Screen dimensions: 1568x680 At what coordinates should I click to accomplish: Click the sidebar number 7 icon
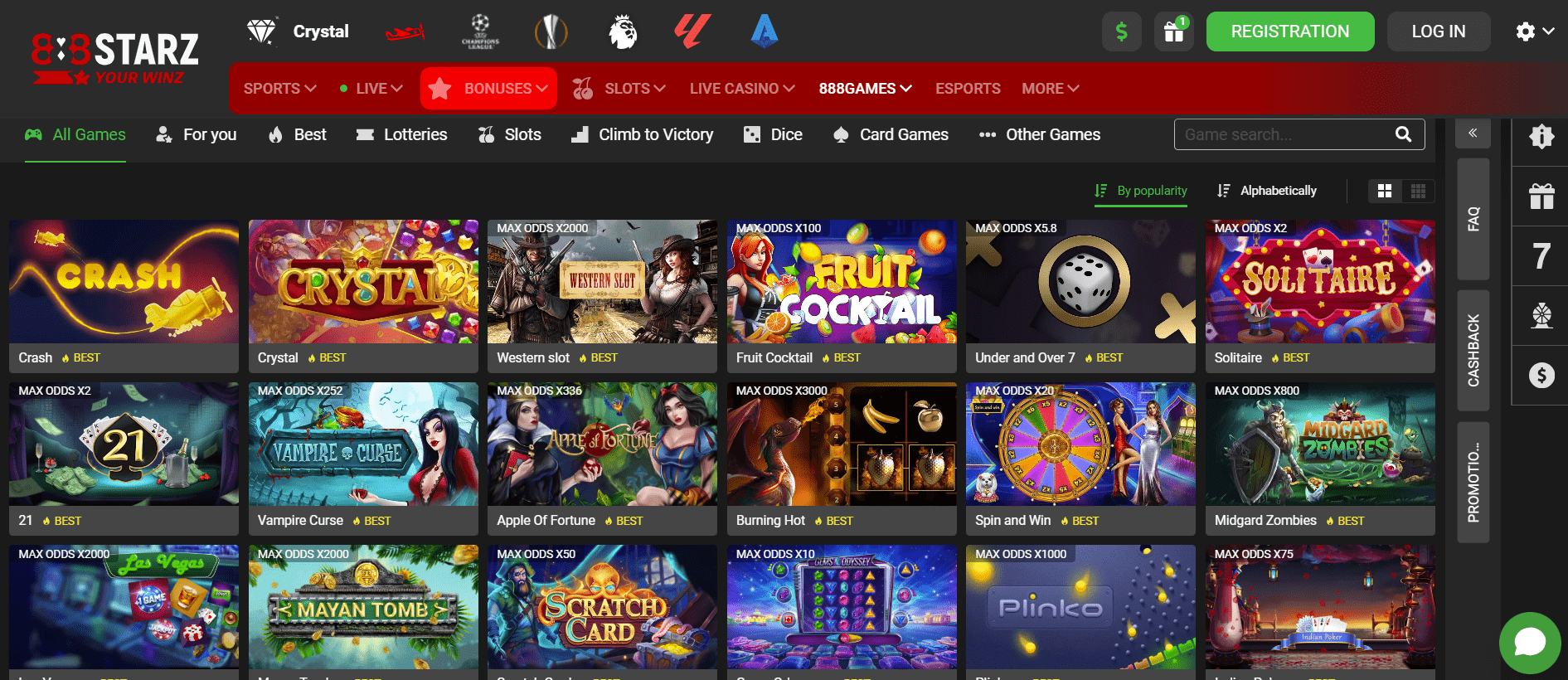(1541, 256)
